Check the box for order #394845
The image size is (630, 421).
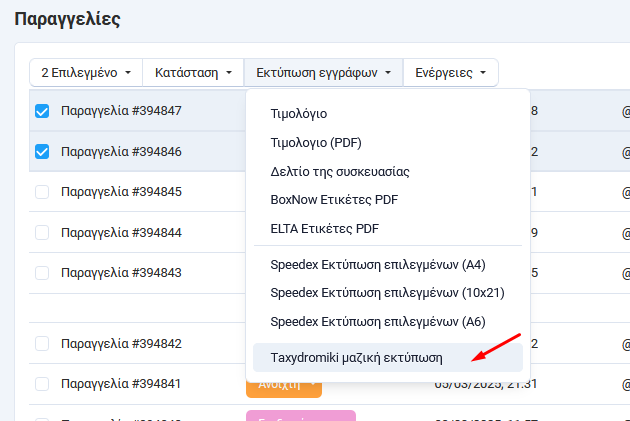tap(42, 192)
